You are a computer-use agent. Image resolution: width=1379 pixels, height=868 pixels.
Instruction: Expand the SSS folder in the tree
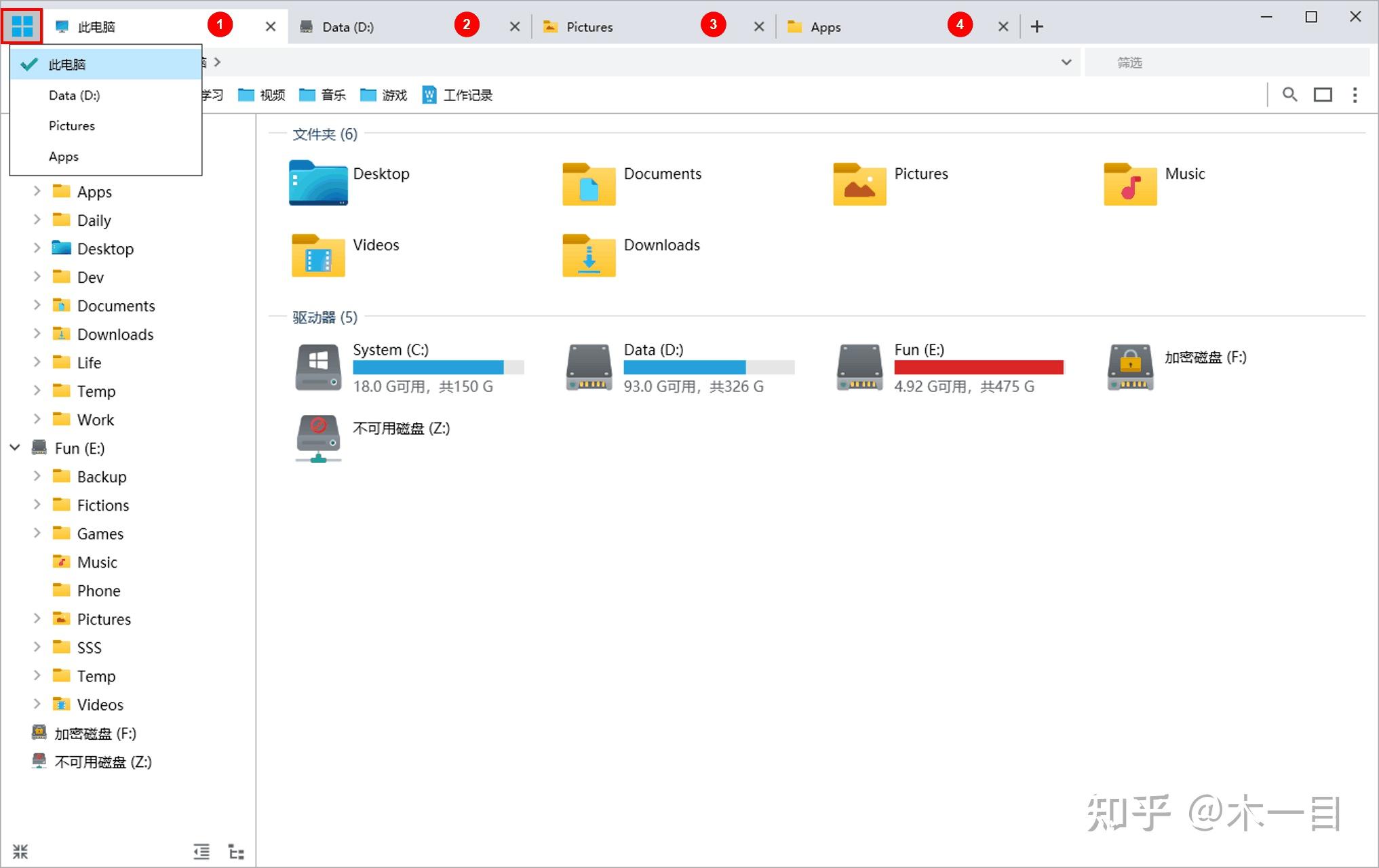(x=37, y=647)
